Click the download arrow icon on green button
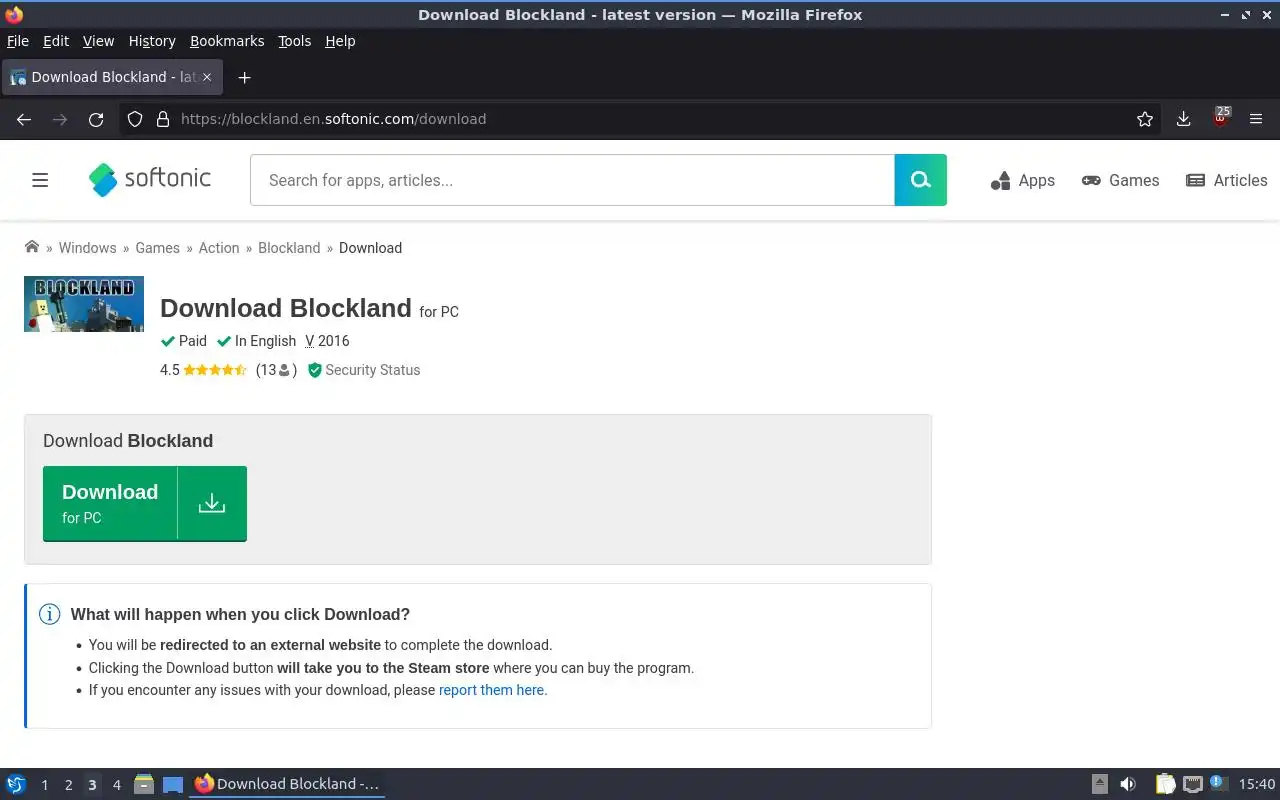1280x800 pixels. click(212, 503)
